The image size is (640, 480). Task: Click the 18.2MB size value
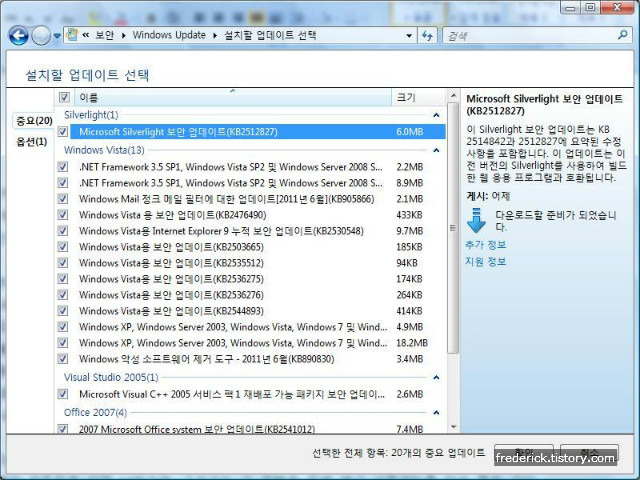point(412,343)
